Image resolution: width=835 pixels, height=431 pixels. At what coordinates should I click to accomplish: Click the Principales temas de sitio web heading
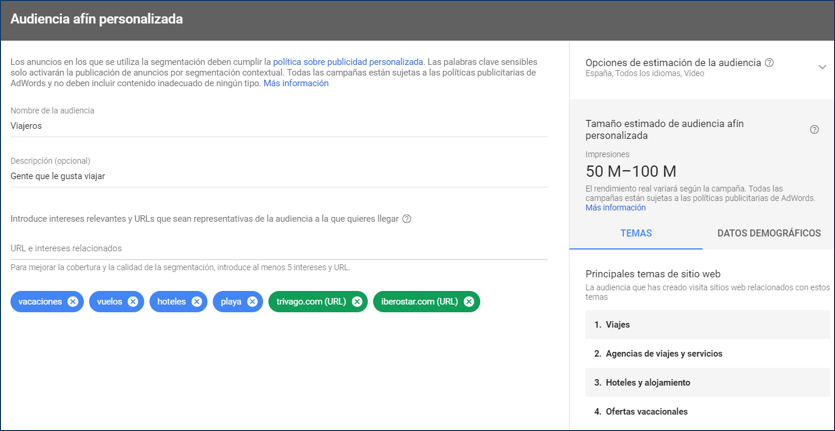tap(653, 274)
